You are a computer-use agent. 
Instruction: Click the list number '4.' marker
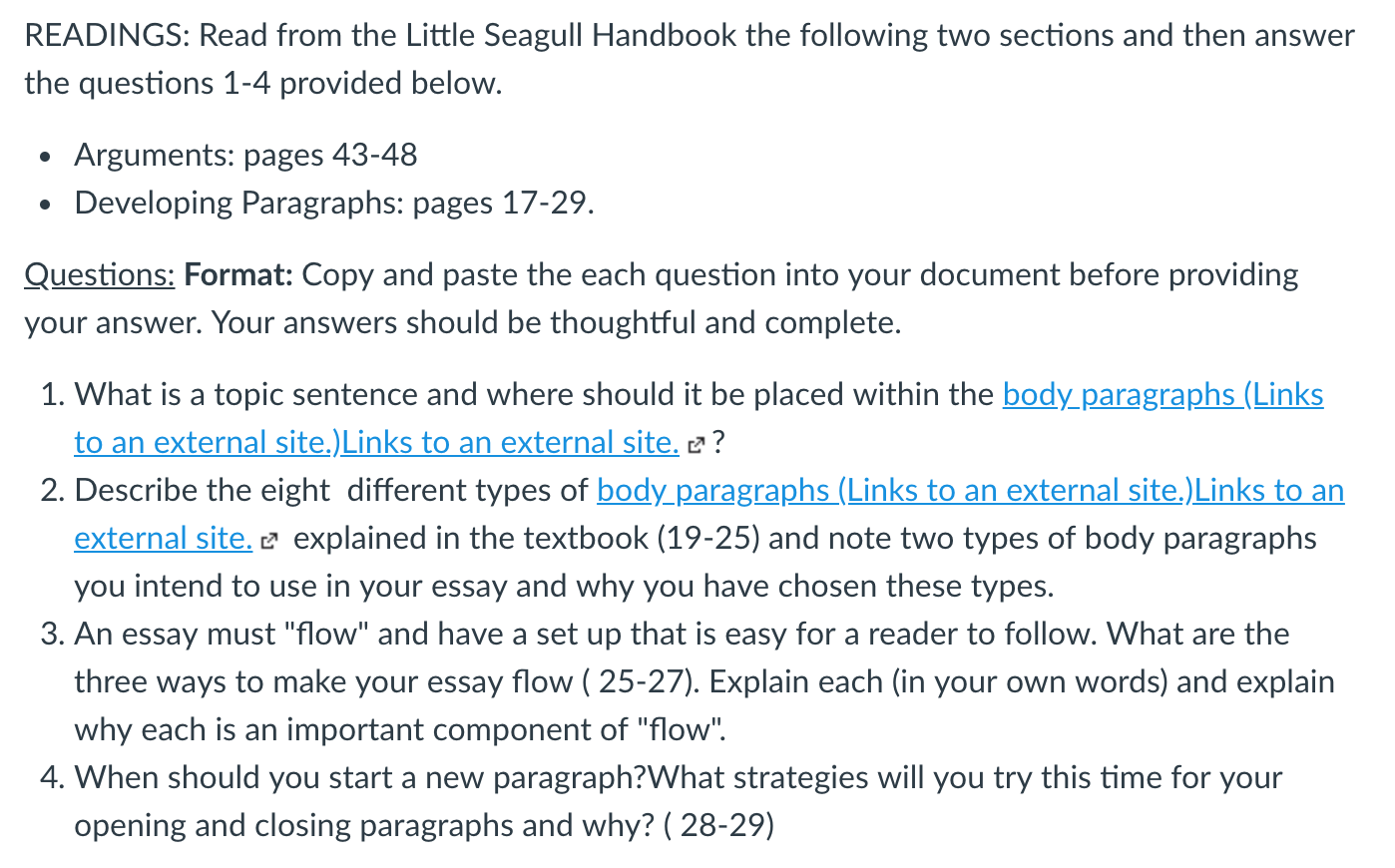(54, 777)
